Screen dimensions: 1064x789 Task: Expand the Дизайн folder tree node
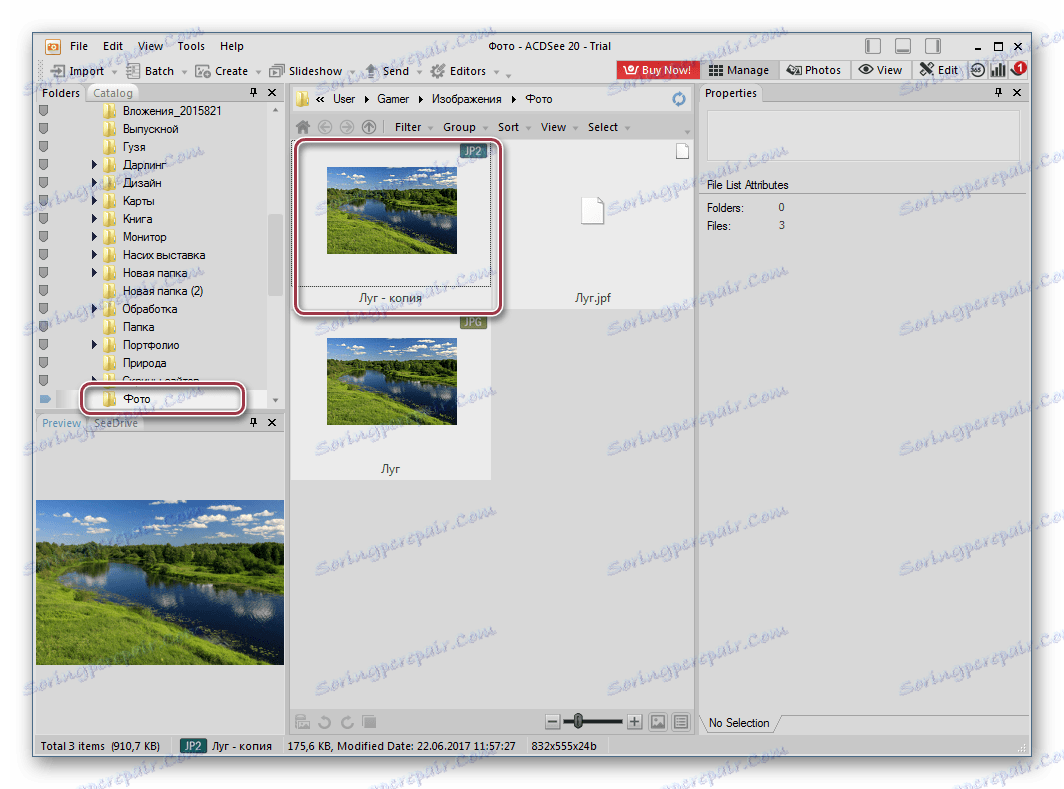coord(94,182)
